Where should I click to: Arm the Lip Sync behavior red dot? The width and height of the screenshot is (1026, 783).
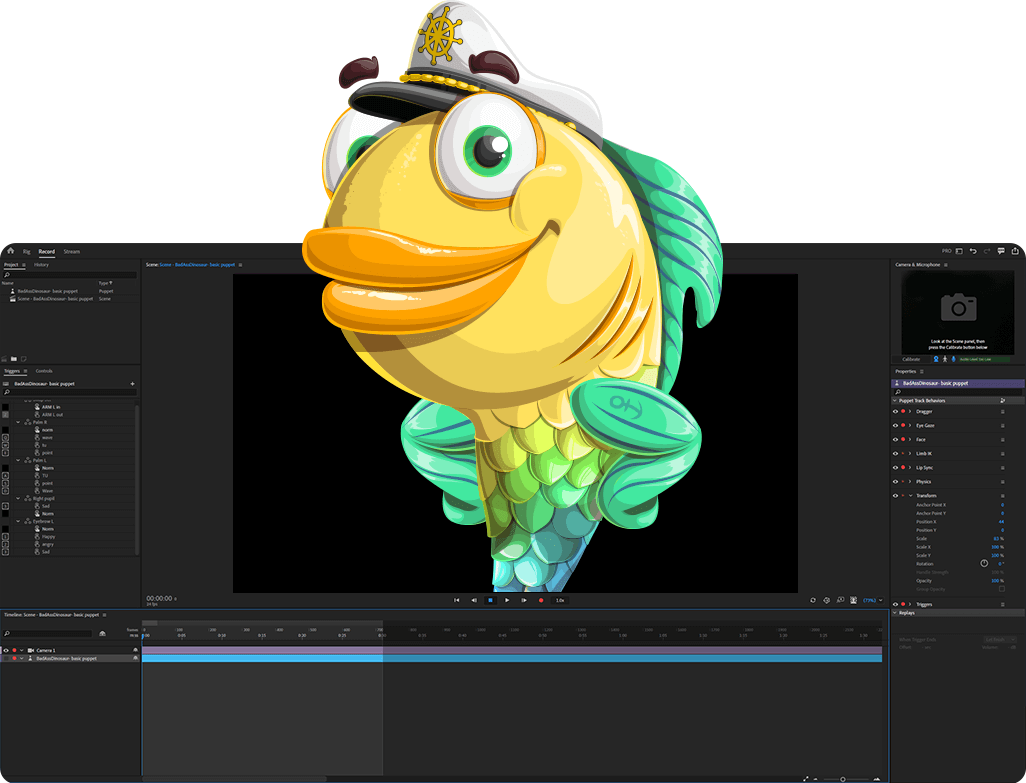pyautogui.click(x=903, y=467)
